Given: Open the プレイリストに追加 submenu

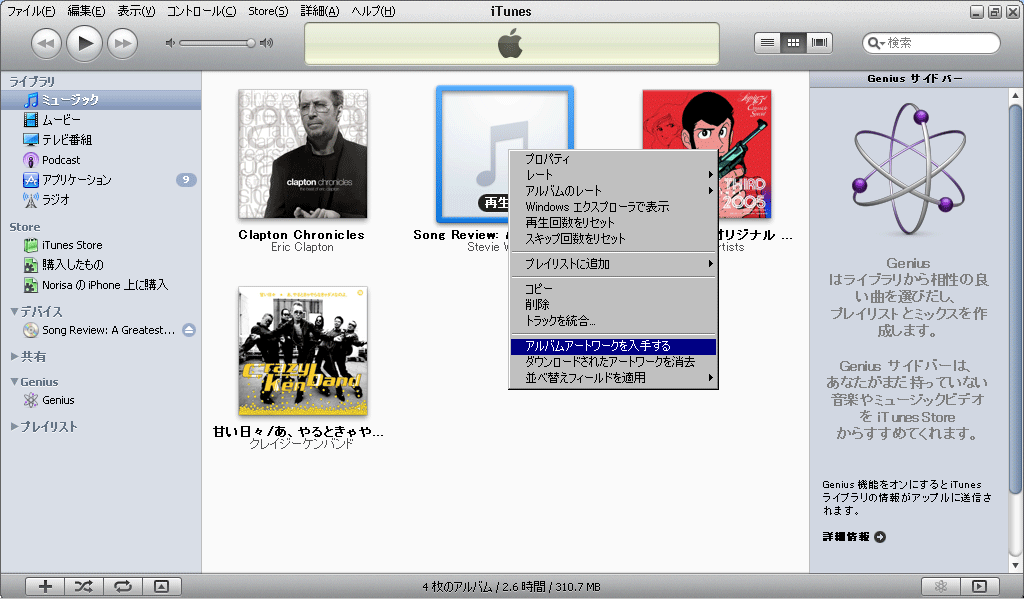Looking at the screenshot, I should click(x=613, y=264).
